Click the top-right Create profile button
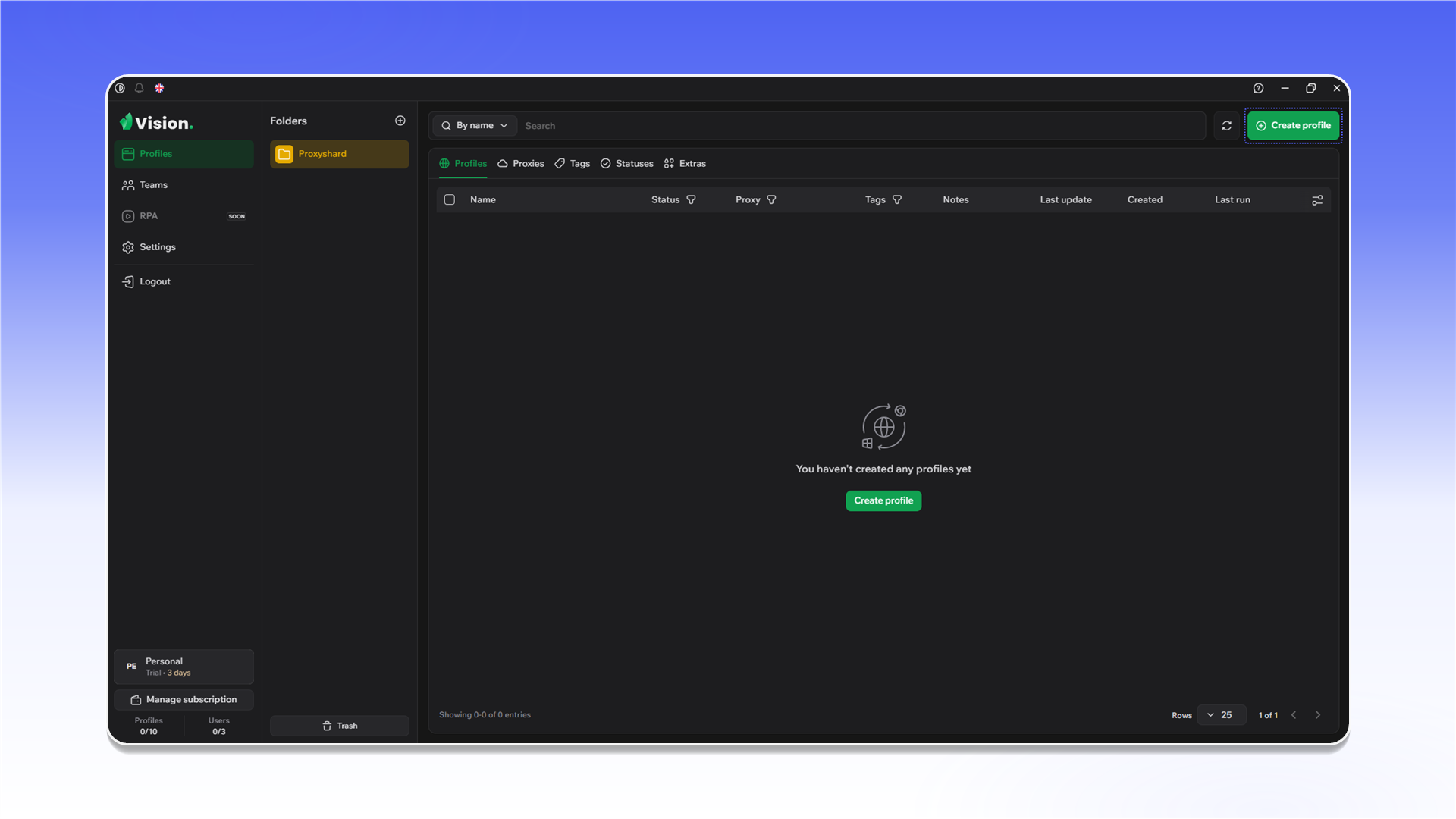Screen dimensions: 1456x819 (x=1293, y=126)
